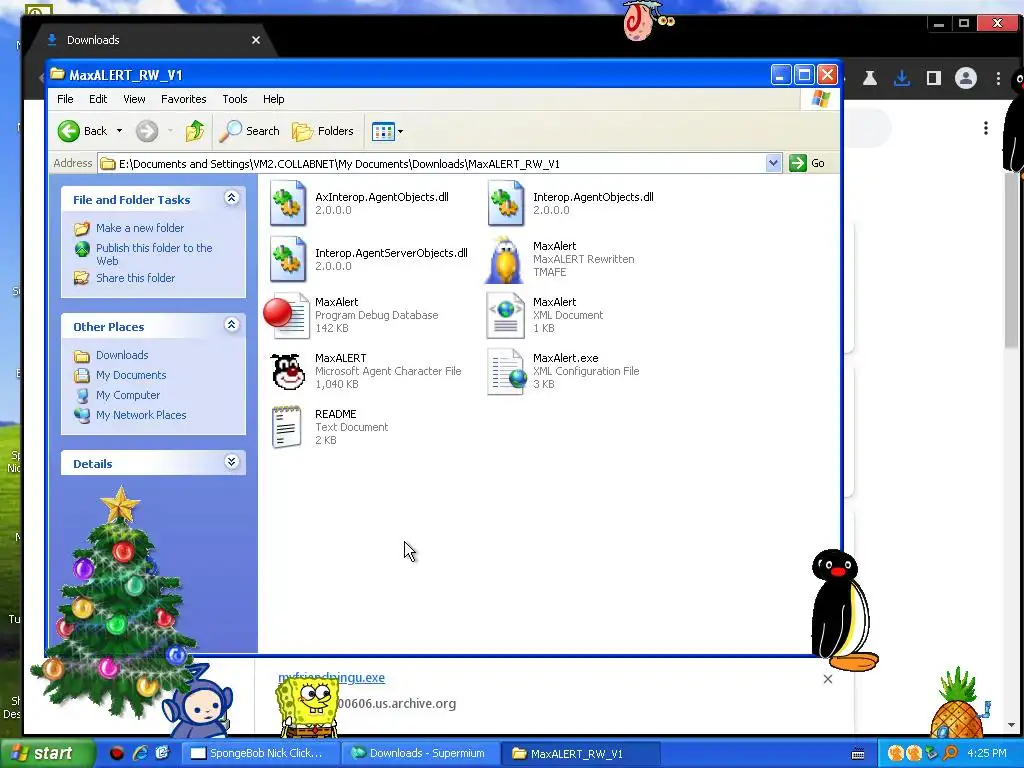Close the Downloads tab in Supermium
The height and width of the screenshot is (768, 1024).
pos(256,40)
